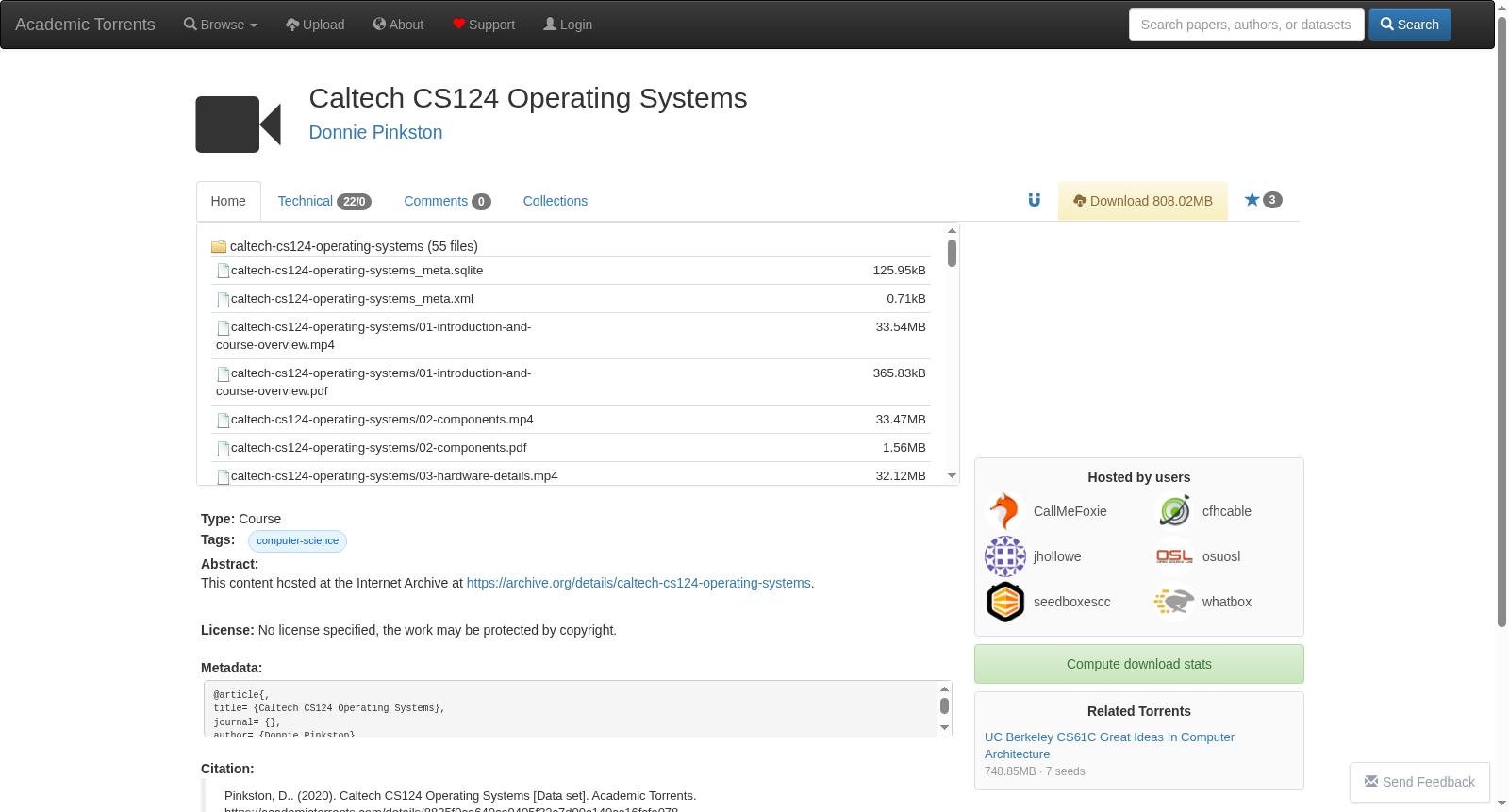Image resolution: width=1509 pixels, height=812 pixels.
Task: Open the jhollowe user name
Action: 1057,556
